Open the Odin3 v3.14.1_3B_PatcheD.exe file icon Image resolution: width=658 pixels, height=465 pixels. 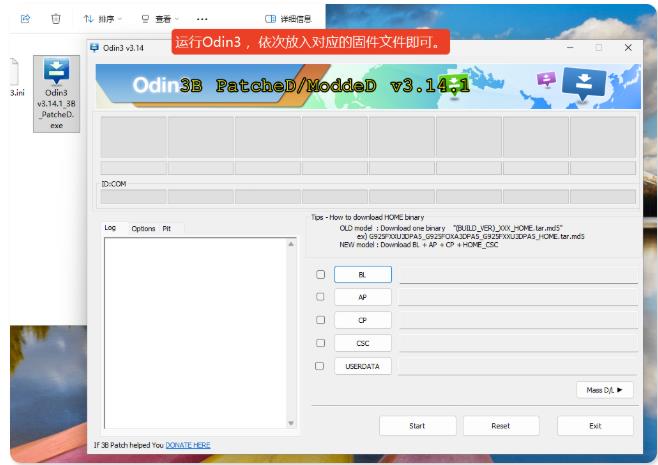(56, 94)
